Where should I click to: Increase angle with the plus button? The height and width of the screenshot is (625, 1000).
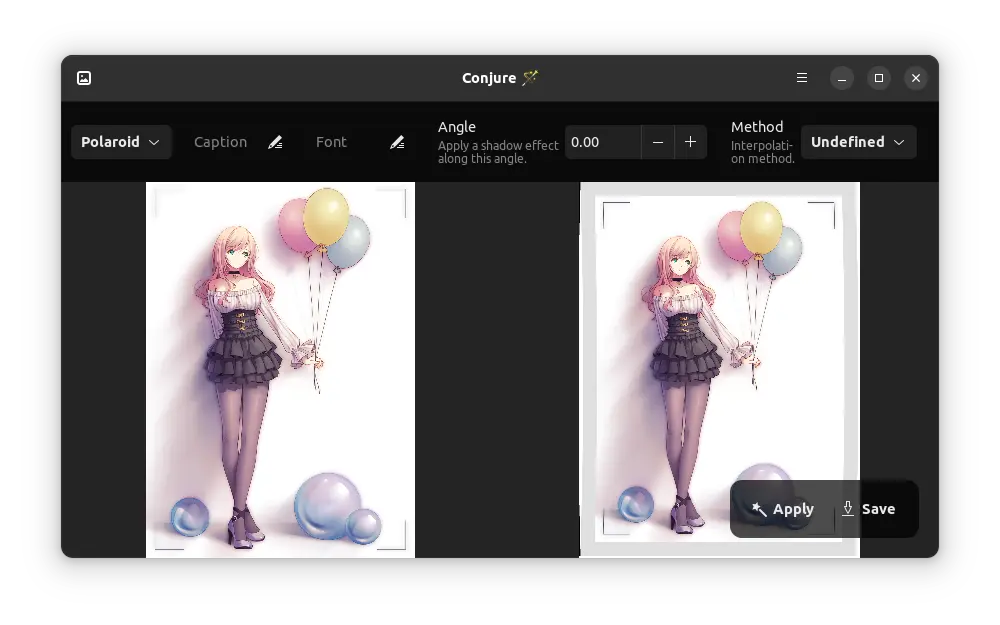point(690,142)
